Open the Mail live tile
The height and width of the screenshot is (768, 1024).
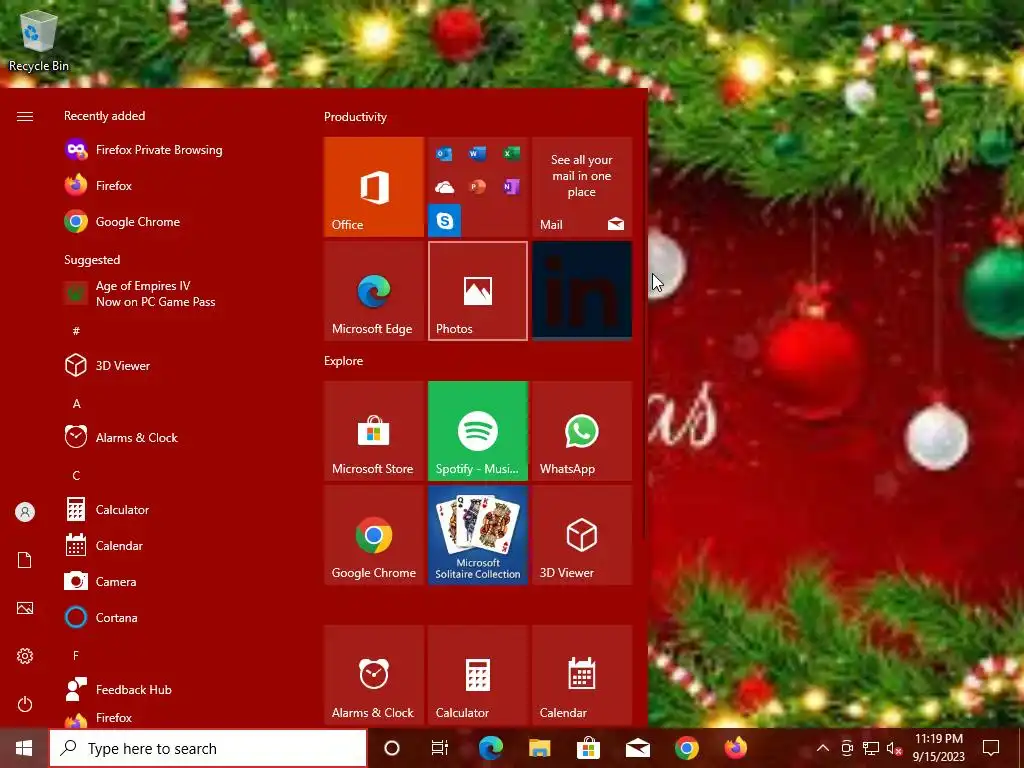pos(582,187)
